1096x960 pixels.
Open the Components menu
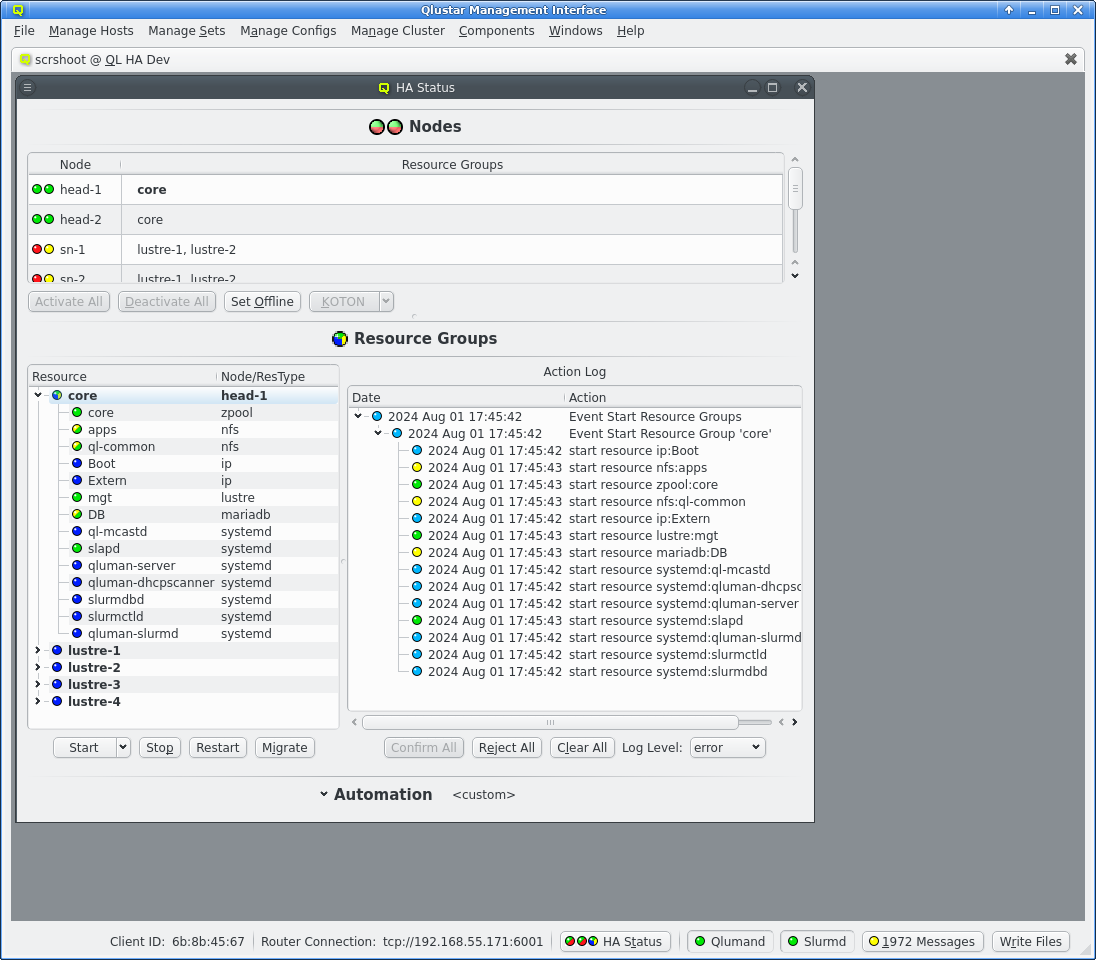click(496, 31)
